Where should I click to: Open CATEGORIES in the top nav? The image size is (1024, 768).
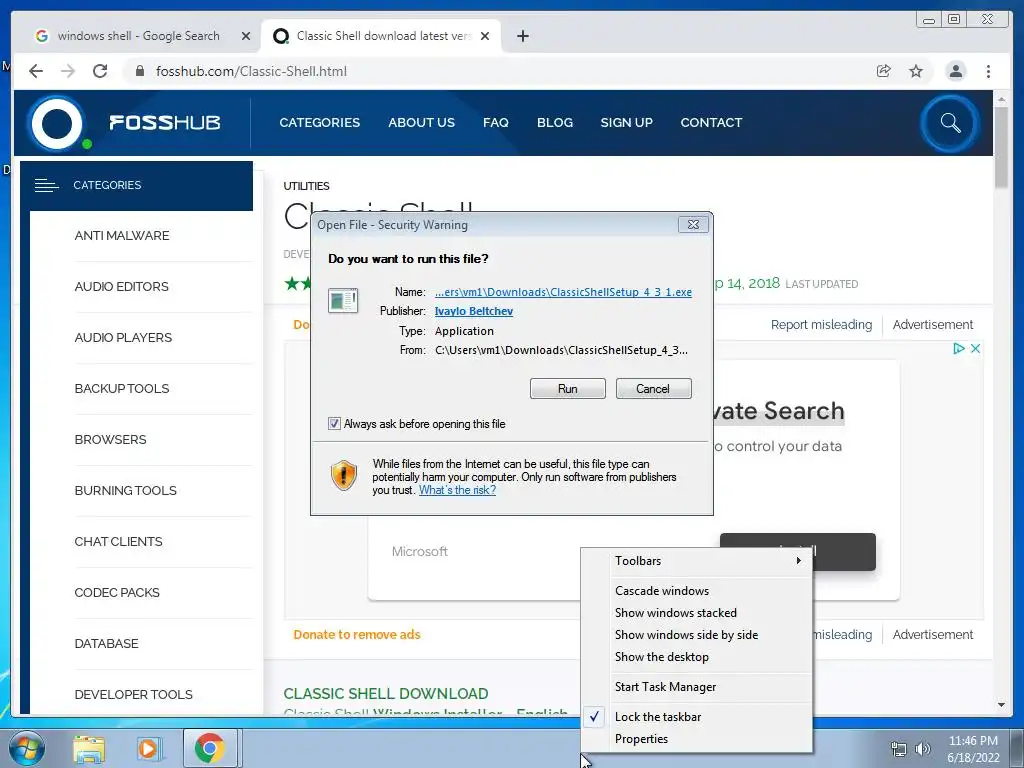319,123
